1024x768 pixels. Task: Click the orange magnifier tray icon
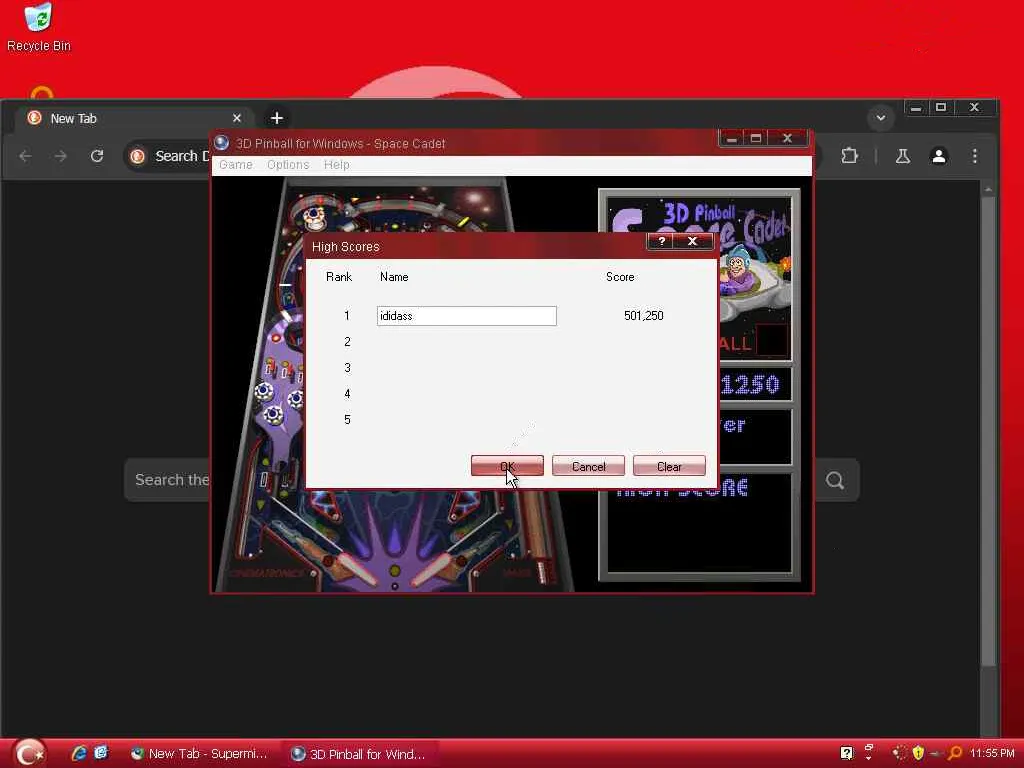point(955,754)
